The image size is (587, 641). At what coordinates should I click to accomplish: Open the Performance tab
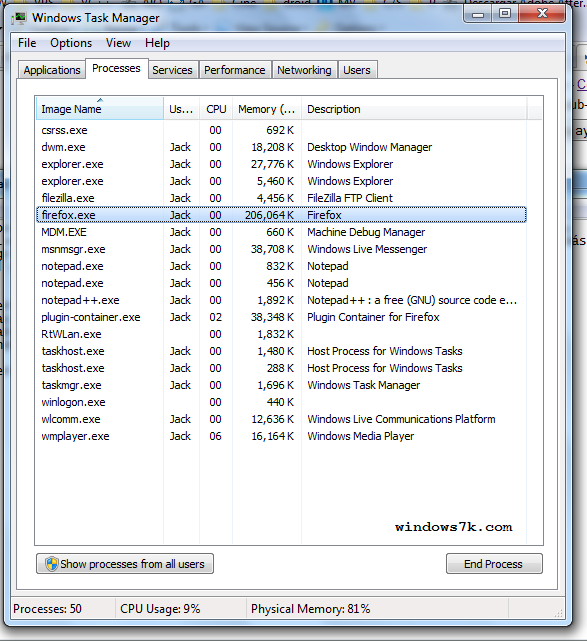coord(235,70)
